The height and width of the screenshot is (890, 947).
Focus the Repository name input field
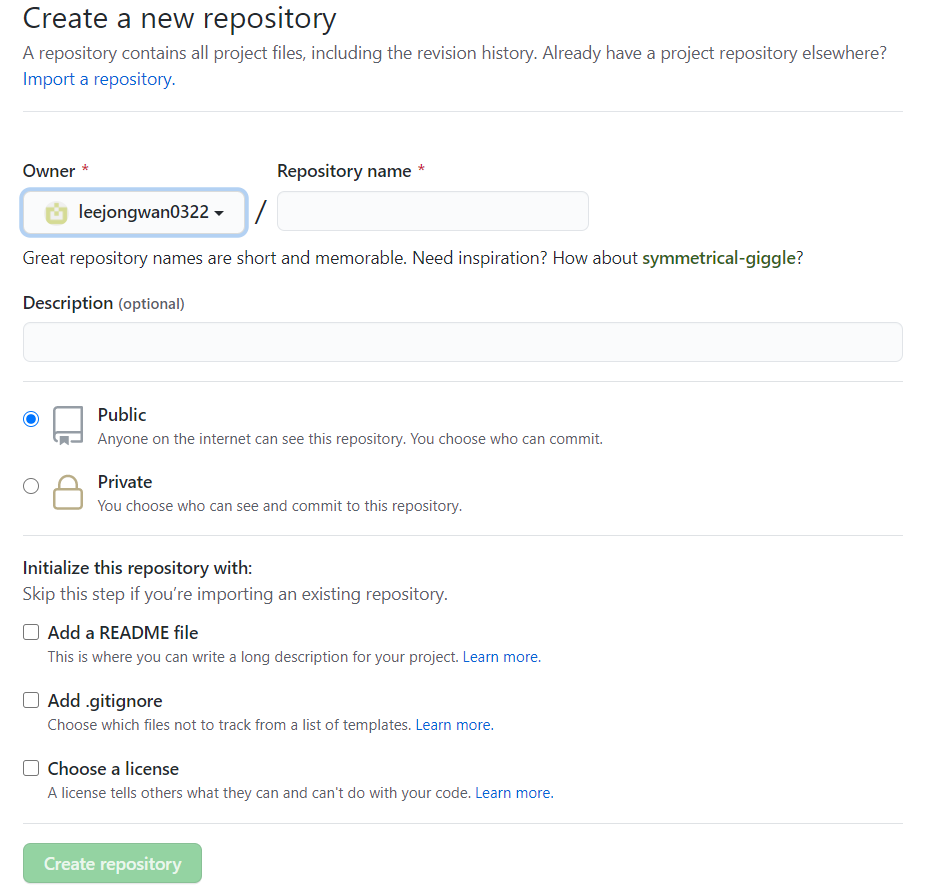432,211
